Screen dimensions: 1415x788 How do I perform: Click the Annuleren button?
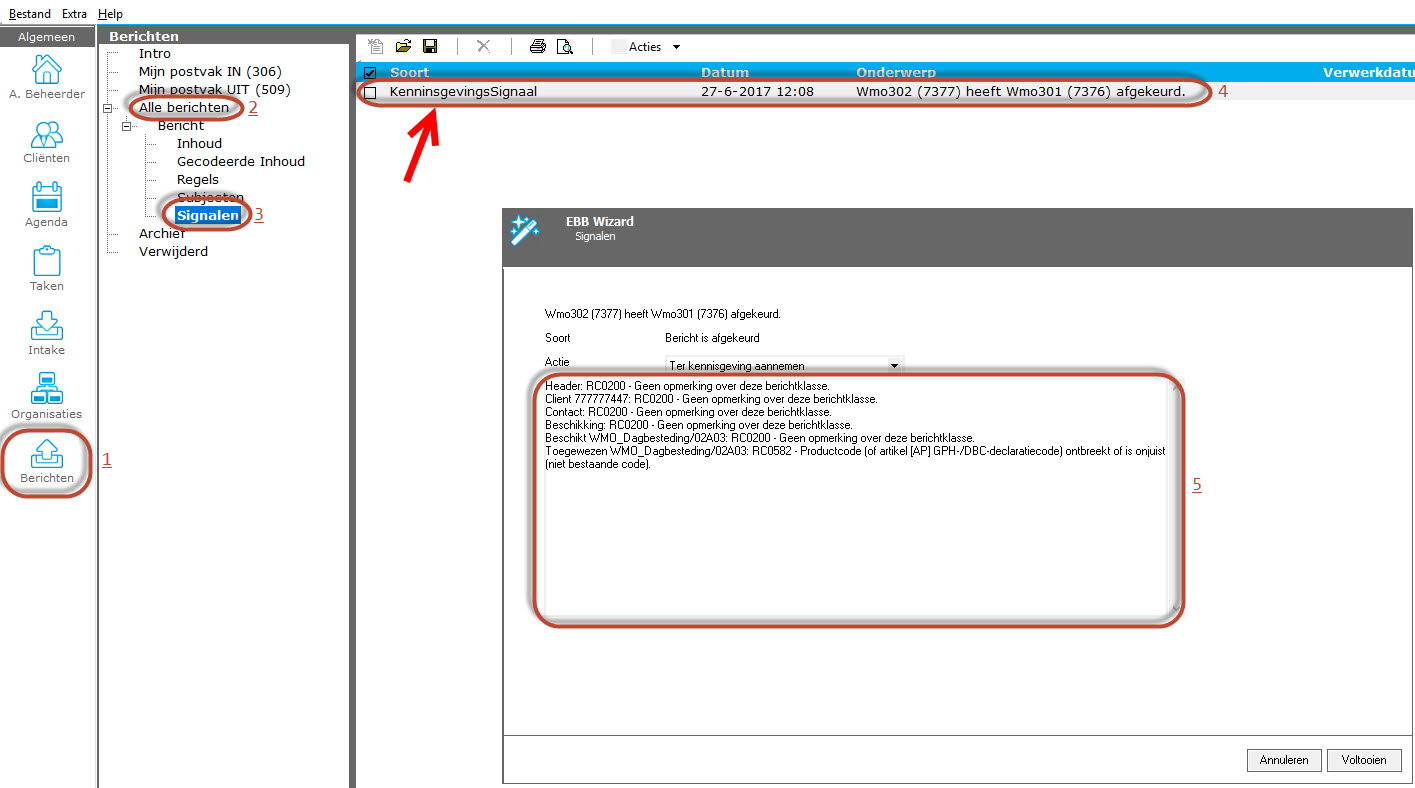coord(1284,760)
